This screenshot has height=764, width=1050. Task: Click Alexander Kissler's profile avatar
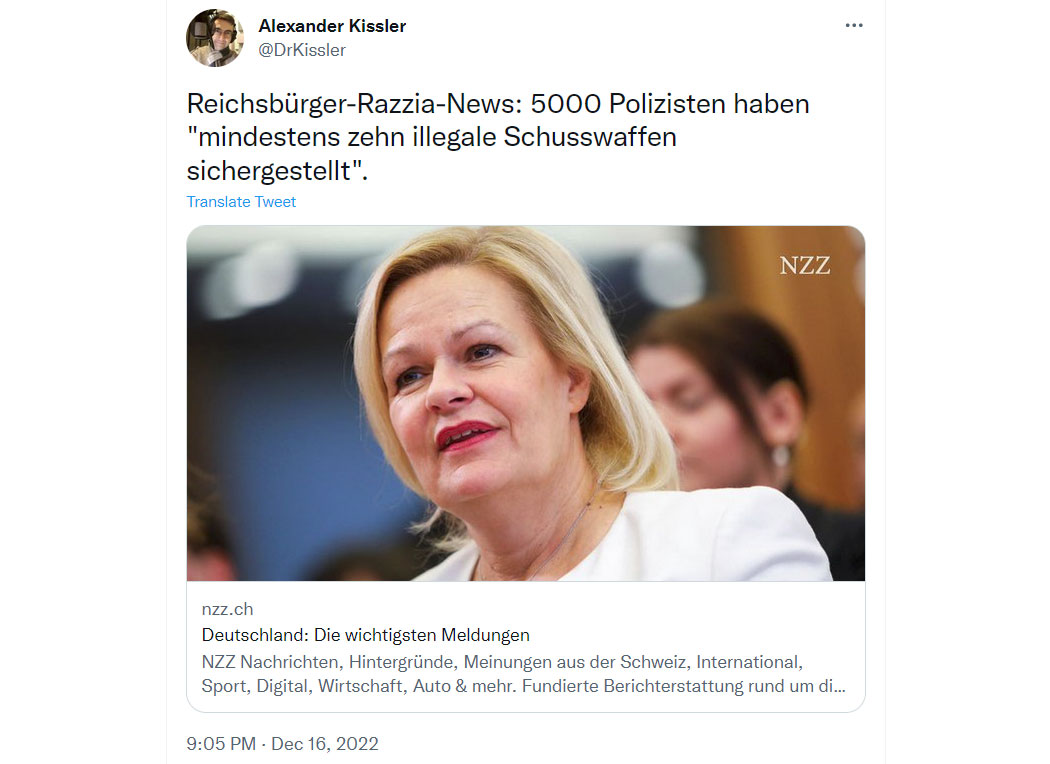click(x=215, y=38)
